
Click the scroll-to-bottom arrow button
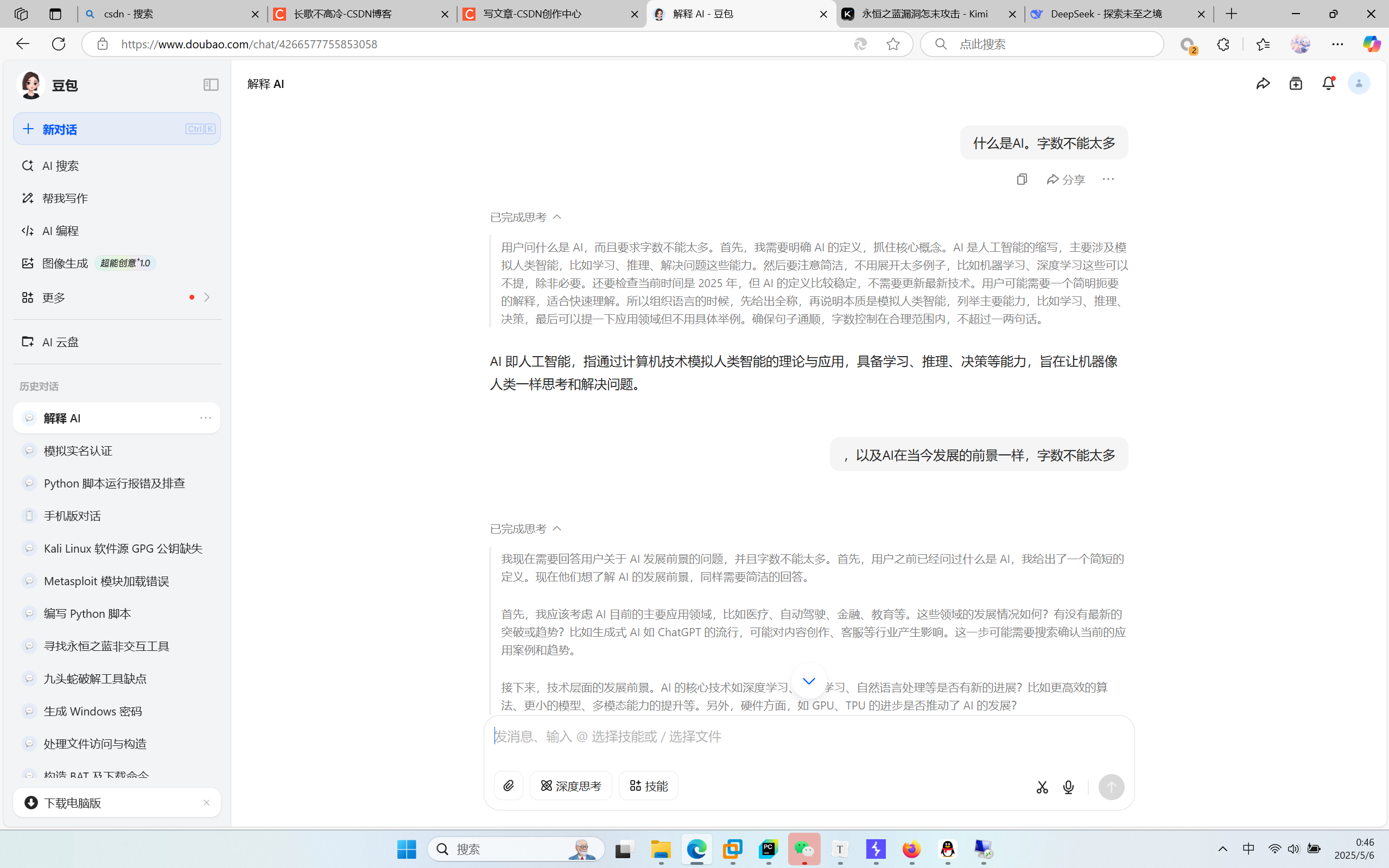coord(808,681)
